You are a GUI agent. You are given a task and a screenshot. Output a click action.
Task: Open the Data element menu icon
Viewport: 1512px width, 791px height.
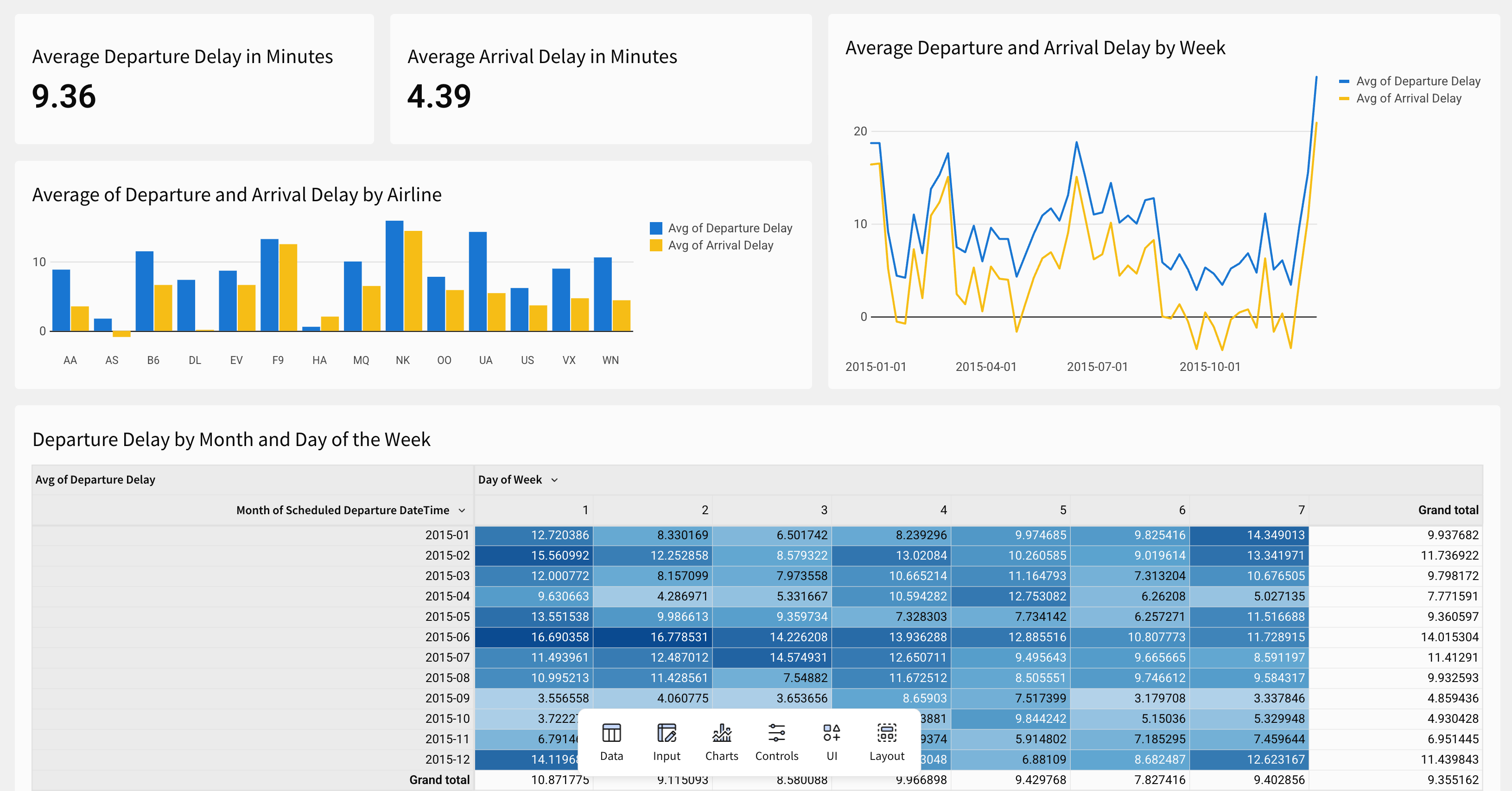click(x=611, y=733)
